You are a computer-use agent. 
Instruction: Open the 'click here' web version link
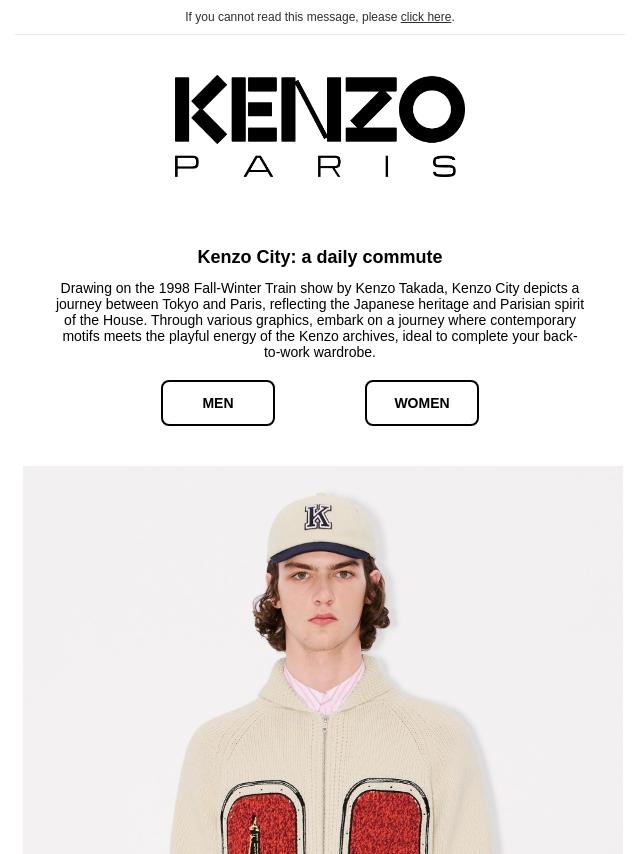[425, 17]
